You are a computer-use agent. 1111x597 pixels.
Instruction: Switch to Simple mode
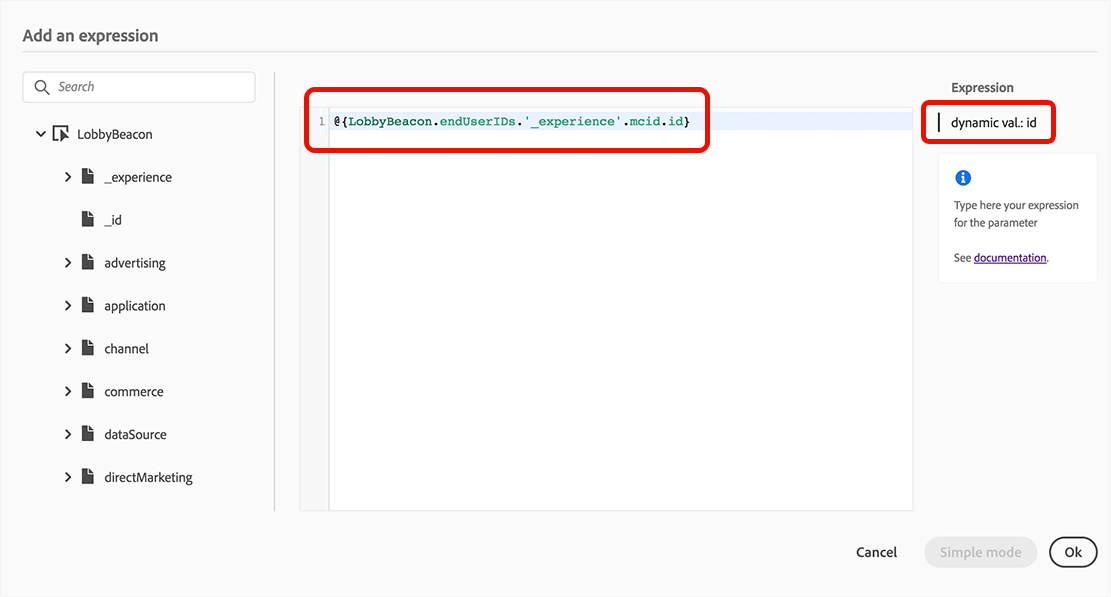(981, 552)
